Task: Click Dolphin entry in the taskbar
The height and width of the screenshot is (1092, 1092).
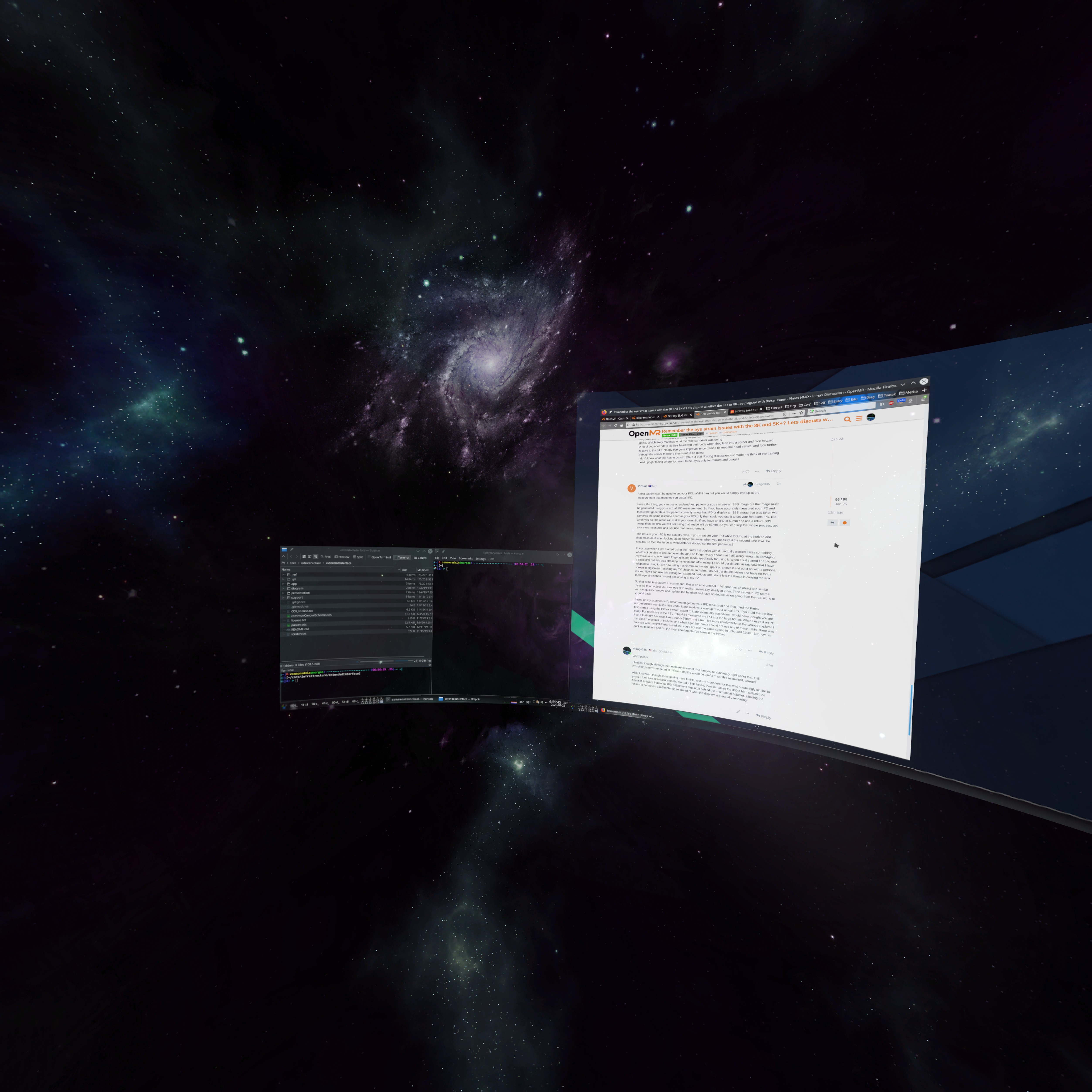Action: coord(459,699)
